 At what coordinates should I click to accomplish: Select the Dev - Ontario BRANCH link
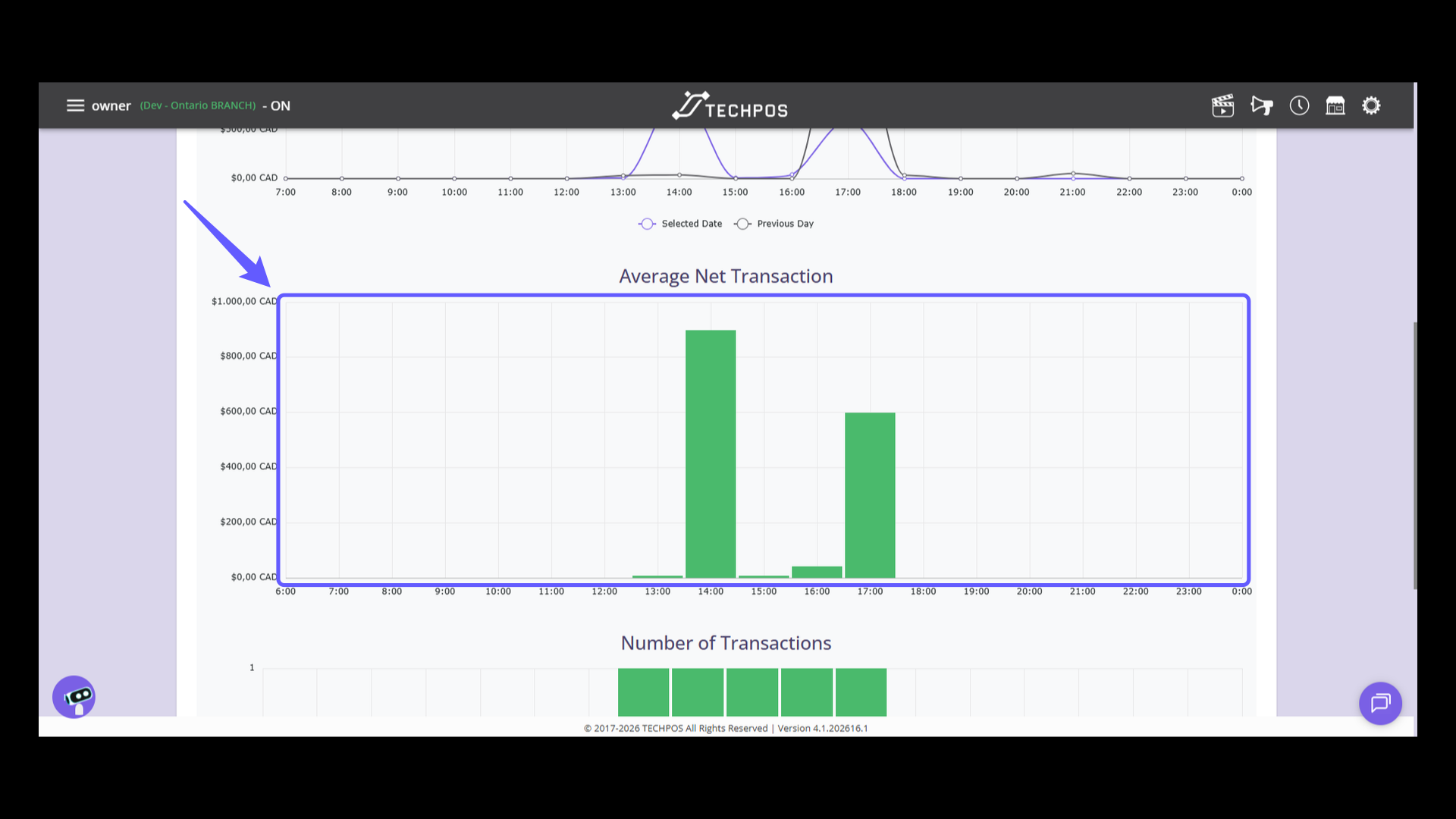pos(197,105)
